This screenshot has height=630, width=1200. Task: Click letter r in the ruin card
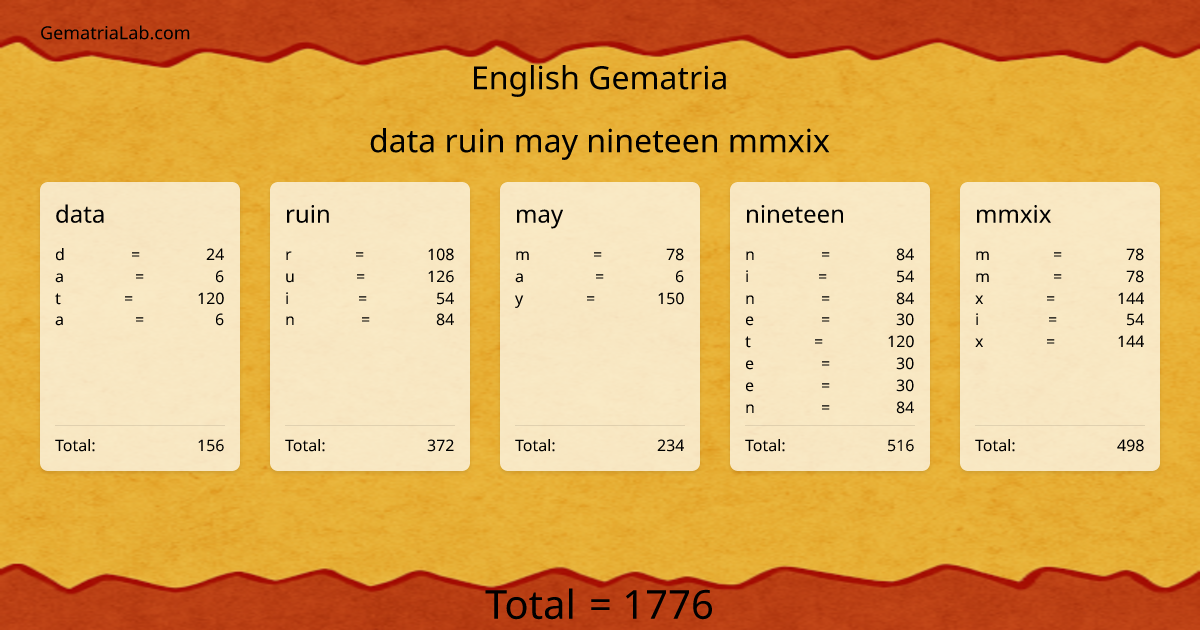(288, 255)
